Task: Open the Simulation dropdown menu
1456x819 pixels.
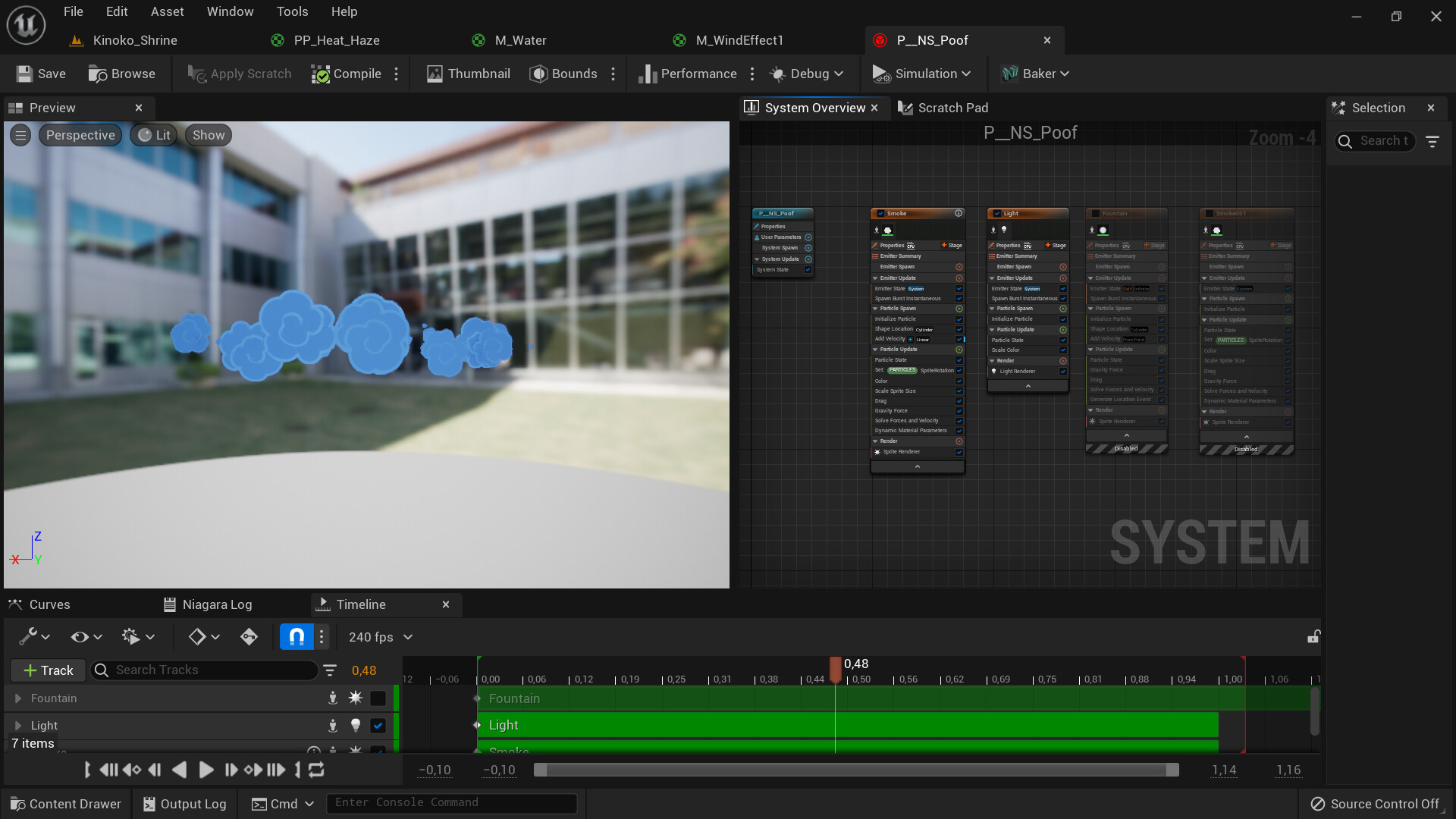Action: pyautogui.click(x=922, y=74)
